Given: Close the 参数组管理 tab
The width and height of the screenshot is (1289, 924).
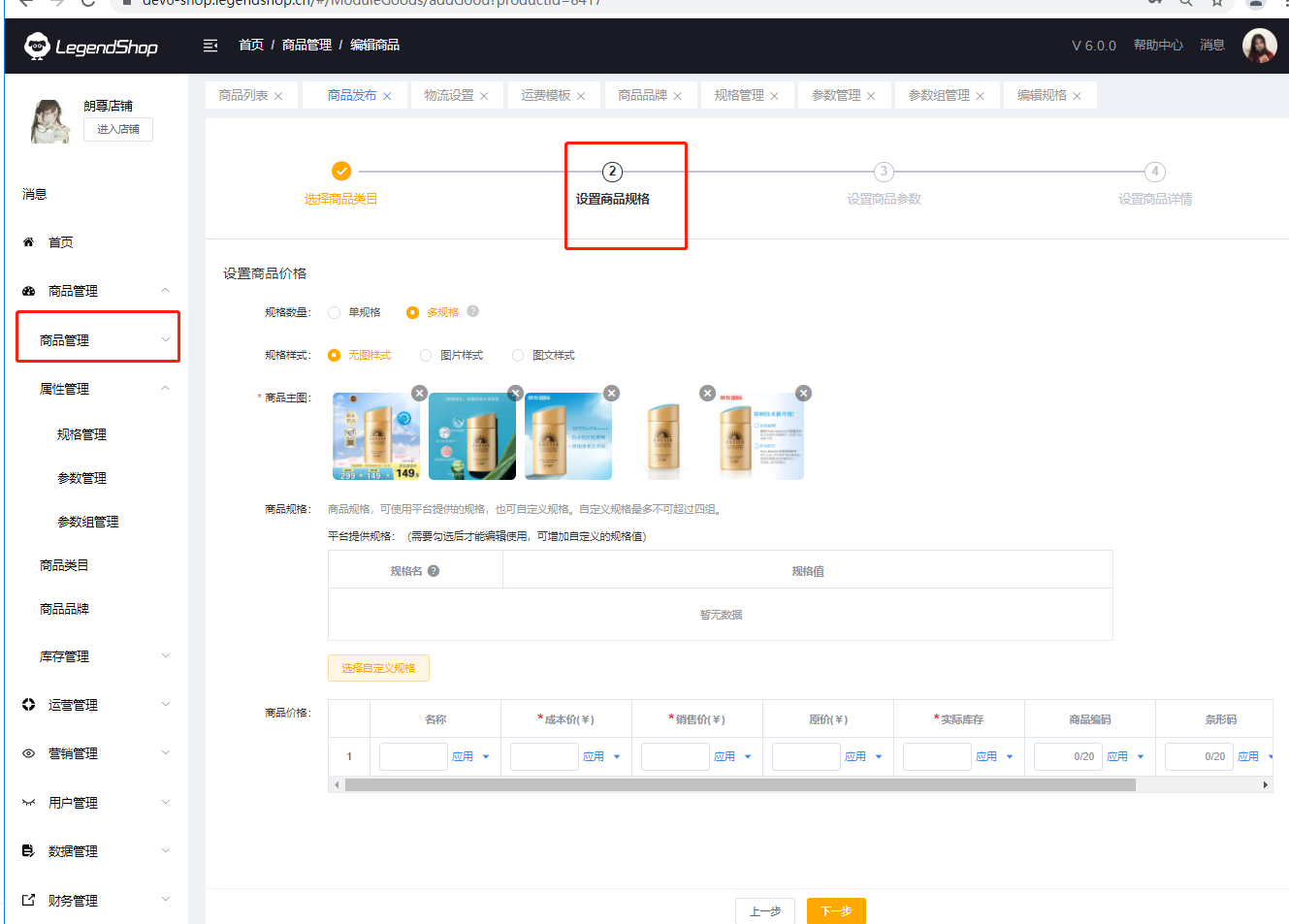Looking at the screenshot, I should click(x=980, y=96).
